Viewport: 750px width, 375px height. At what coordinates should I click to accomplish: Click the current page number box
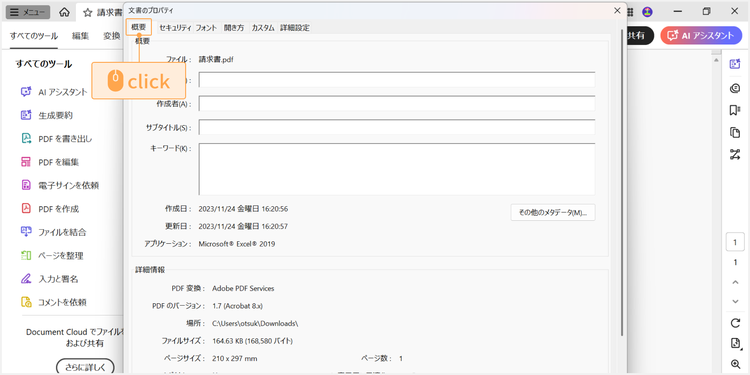point(735,243)
